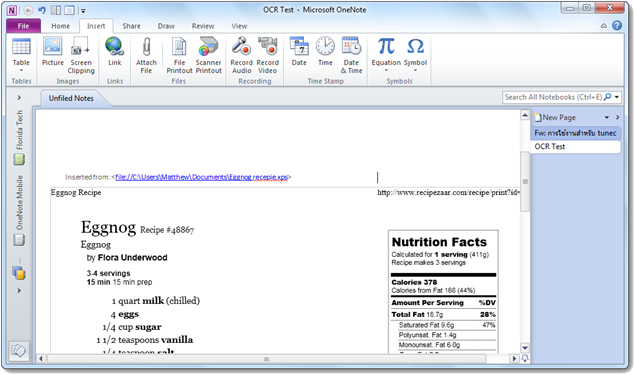Minimize the ribbon with the caret

pyautogui.click(x=604, y=26)
